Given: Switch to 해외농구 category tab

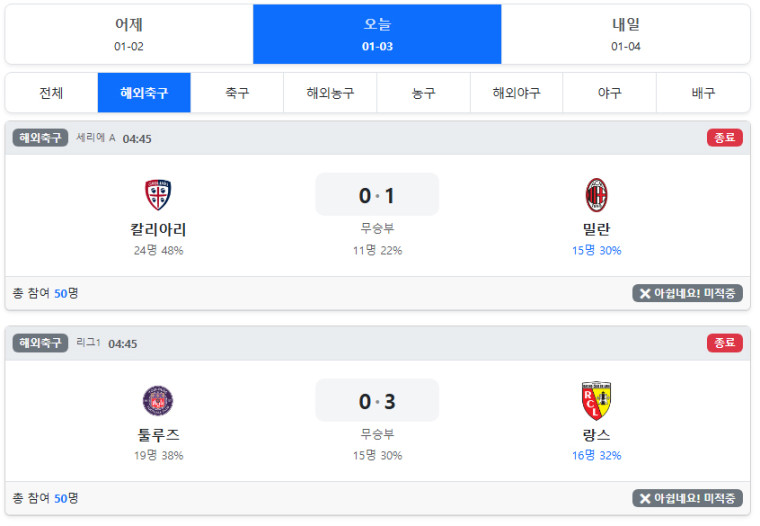Looking at the screenshot, I should tap(330, 93).
